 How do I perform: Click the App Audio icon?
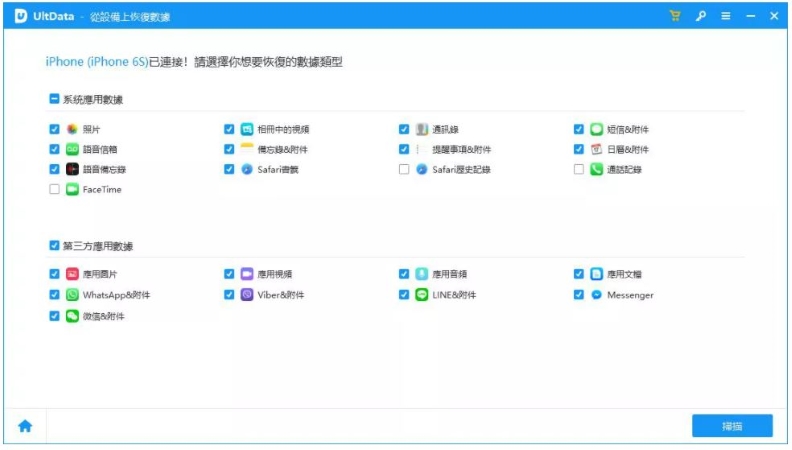(422, 274)
